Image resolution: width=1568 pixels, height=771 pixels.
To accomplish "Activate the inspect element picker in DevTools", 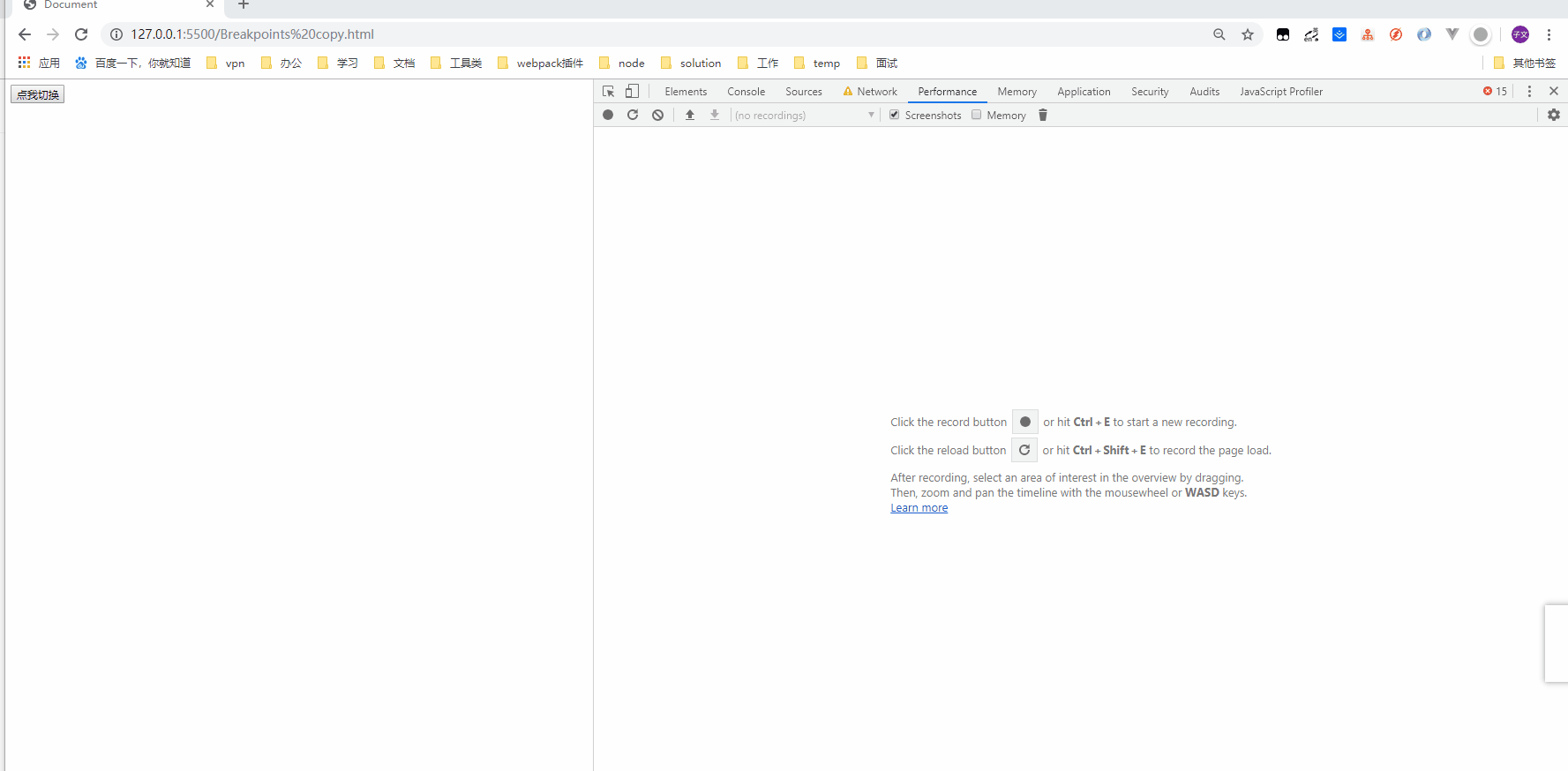I will (x=608, y=92).
